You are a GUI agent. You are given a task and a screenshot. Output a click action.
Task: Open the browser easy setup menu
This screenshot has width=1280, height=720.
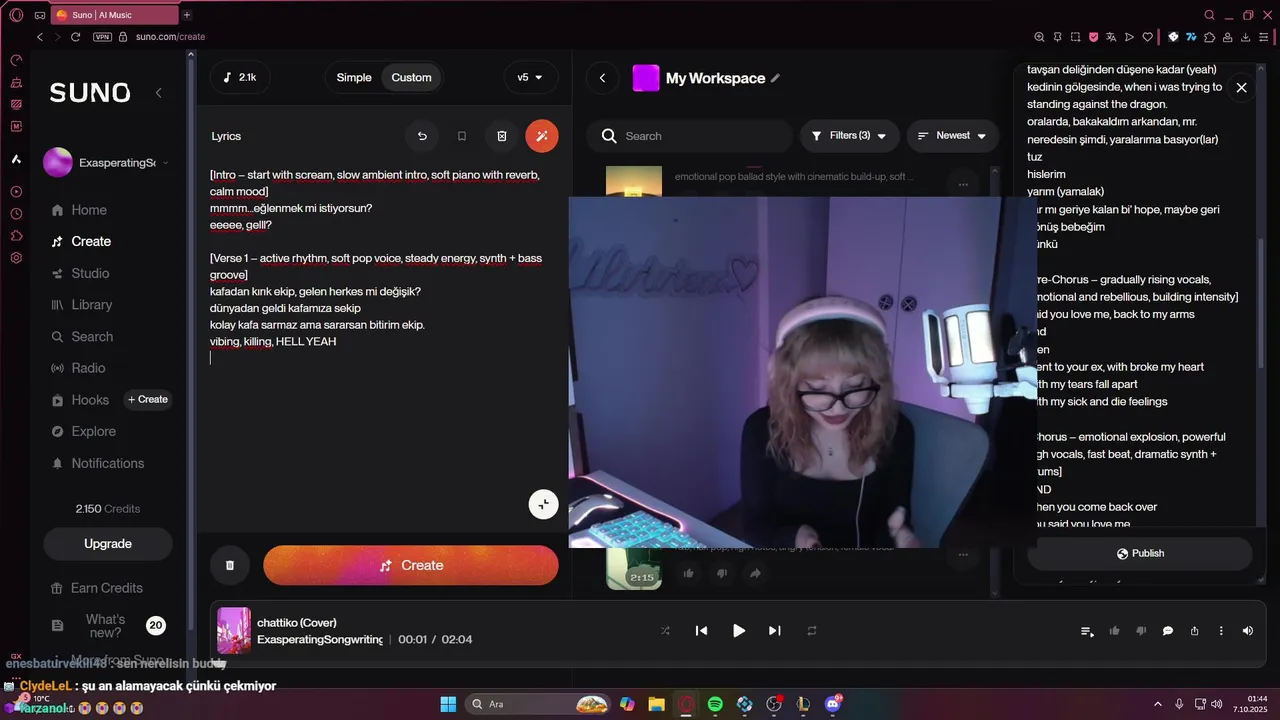[1264, 37]
